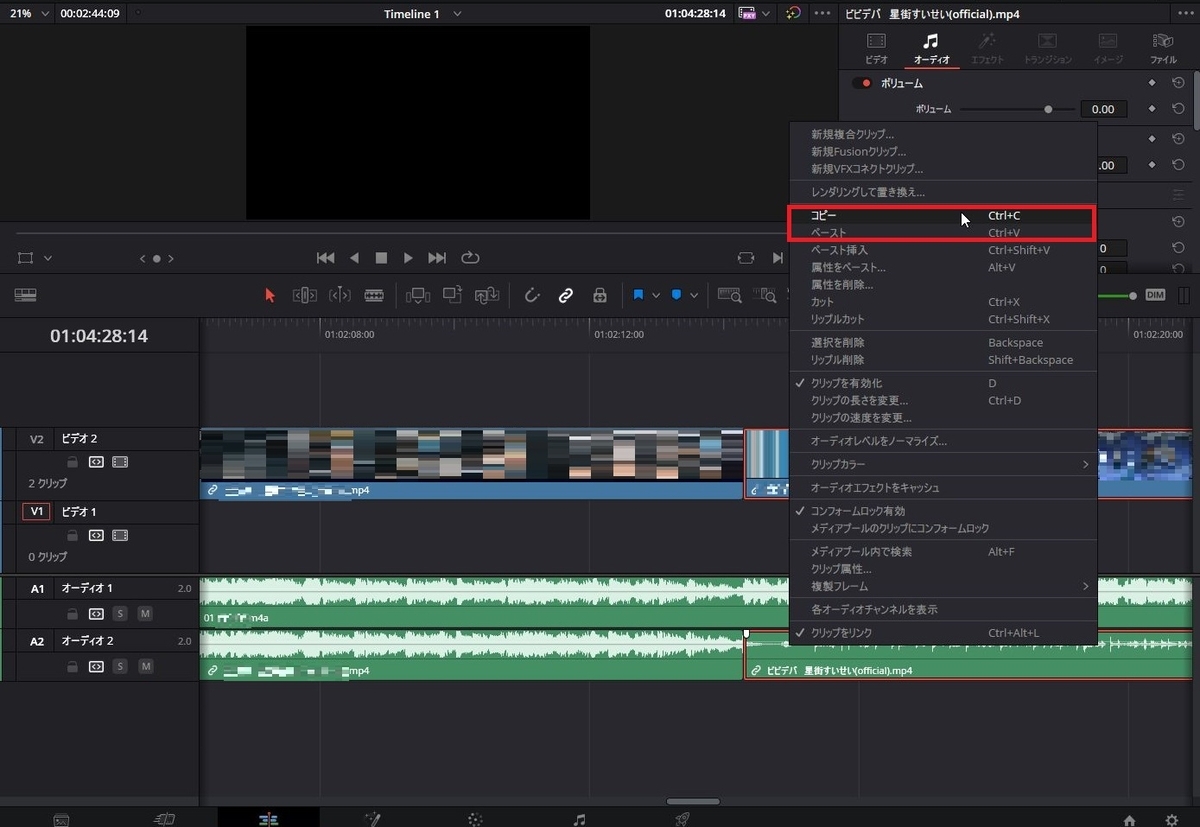Viewport: 1200px width, 827px height.
Task: Open viewer three-dots options menu
Action: click(822, 14)
